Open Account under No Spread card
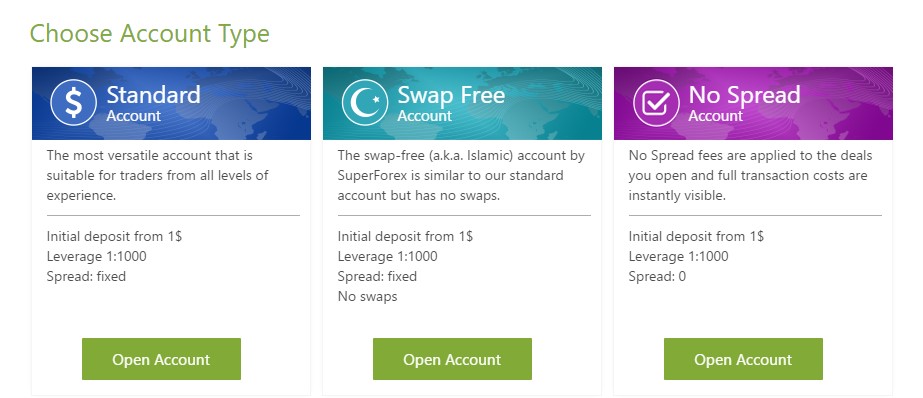Viewport: 923px width, 398px height. coord(743,359)
